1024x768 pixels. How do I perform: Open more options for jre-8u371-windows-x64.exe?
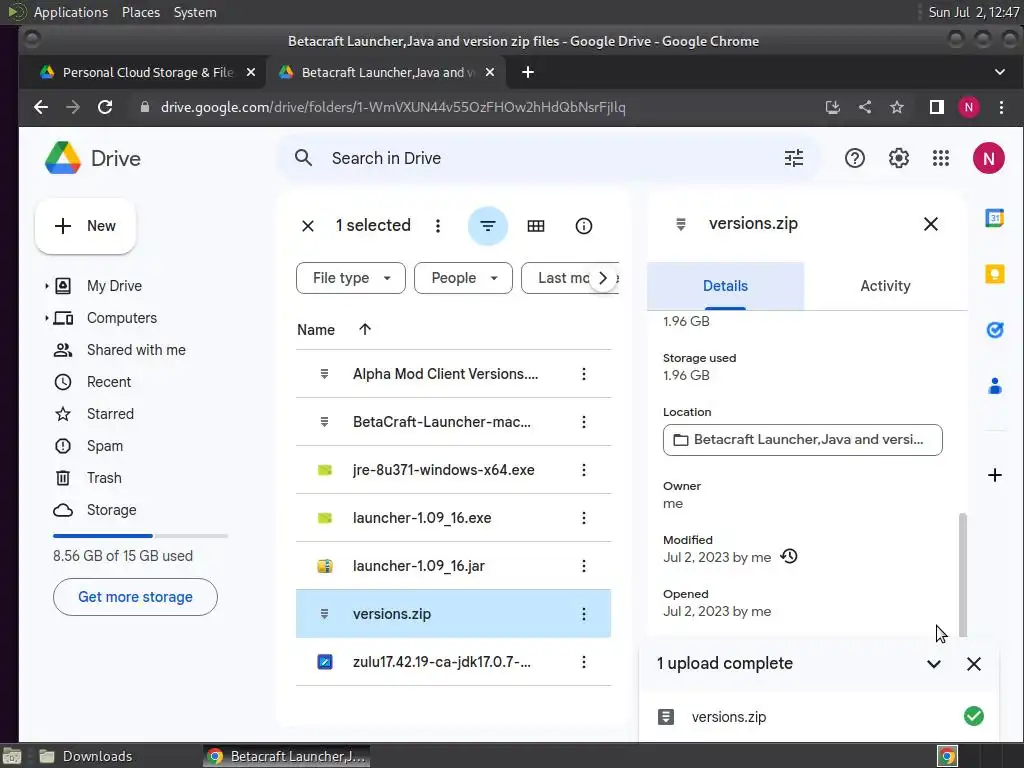coord(584,470)
